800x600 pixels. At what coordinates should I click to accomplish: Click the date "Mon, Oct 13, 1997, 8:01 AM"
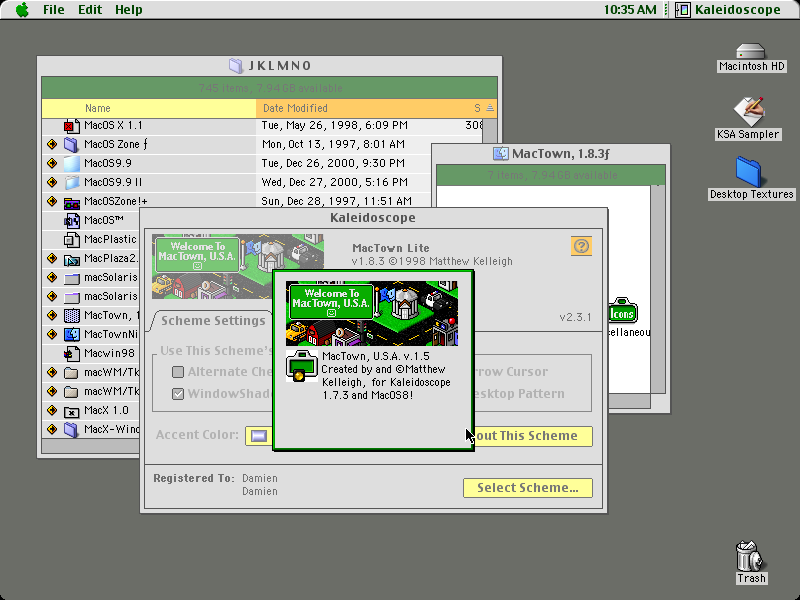pos(333,144)
